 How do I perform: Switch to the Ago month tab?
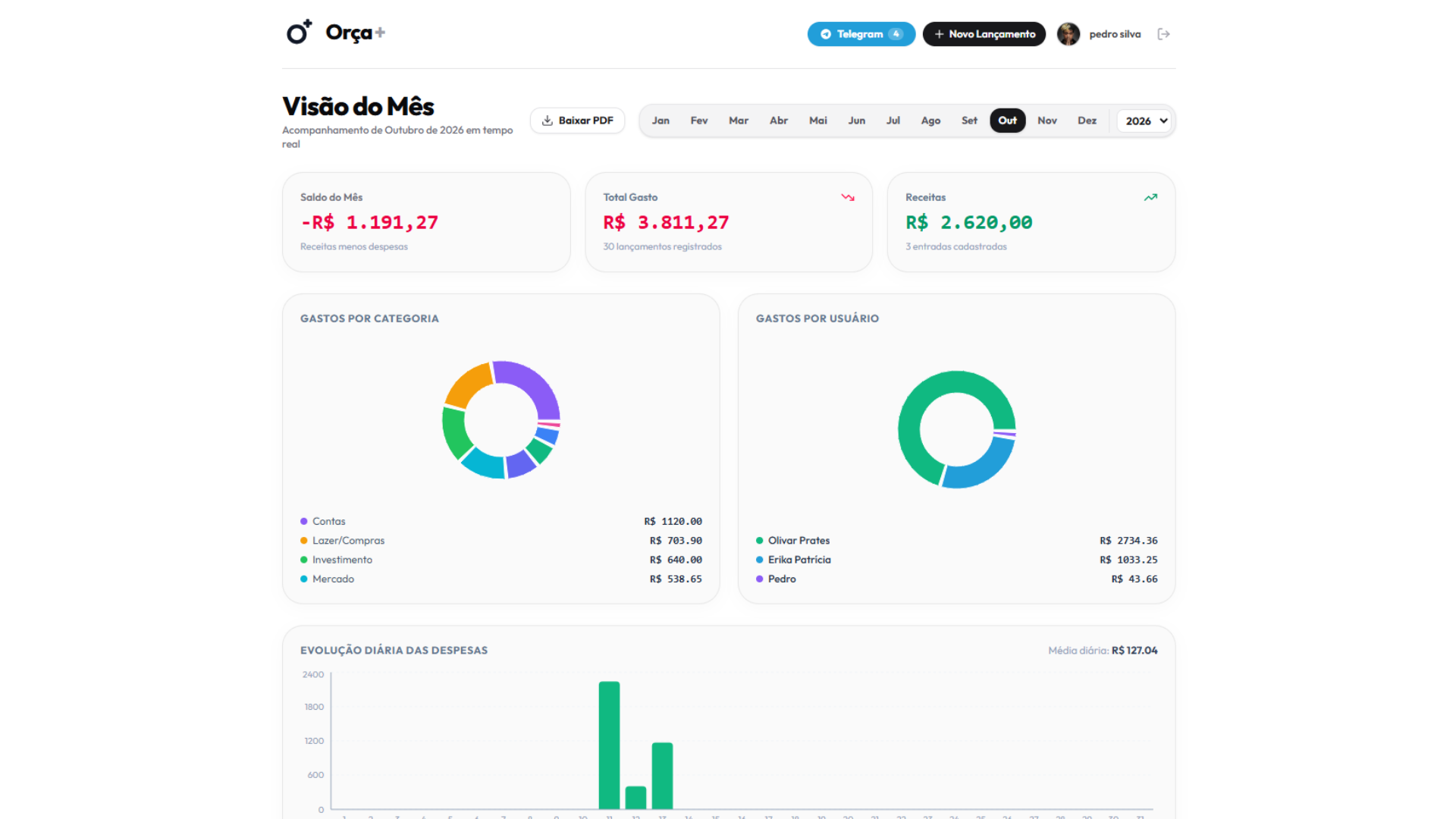tap(930, 121)
